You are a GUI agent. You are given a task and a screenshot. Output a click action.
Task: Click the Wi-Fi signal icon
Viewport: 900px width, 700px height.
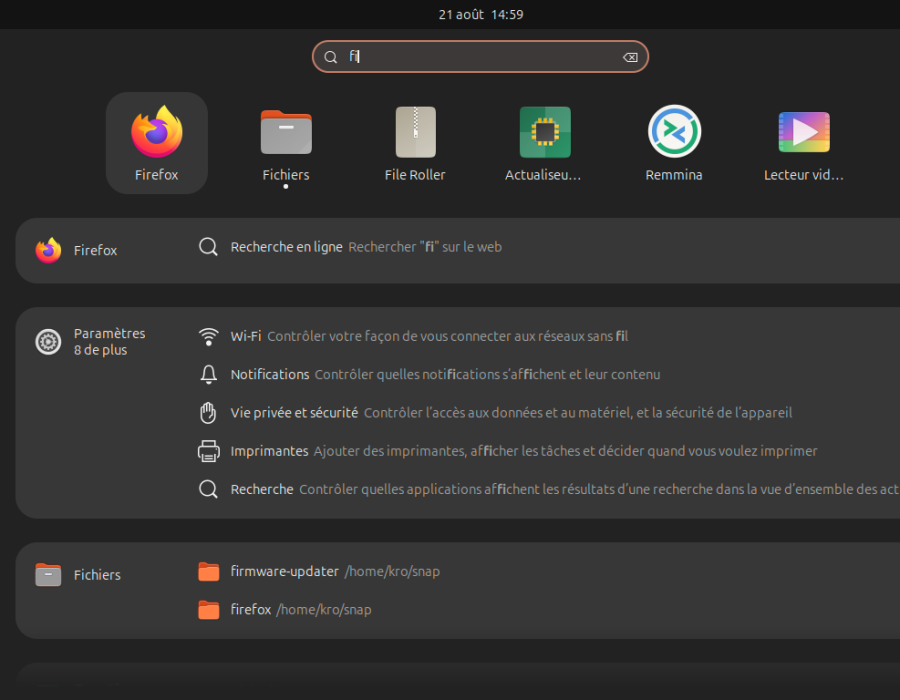click(x=208, y=336)
